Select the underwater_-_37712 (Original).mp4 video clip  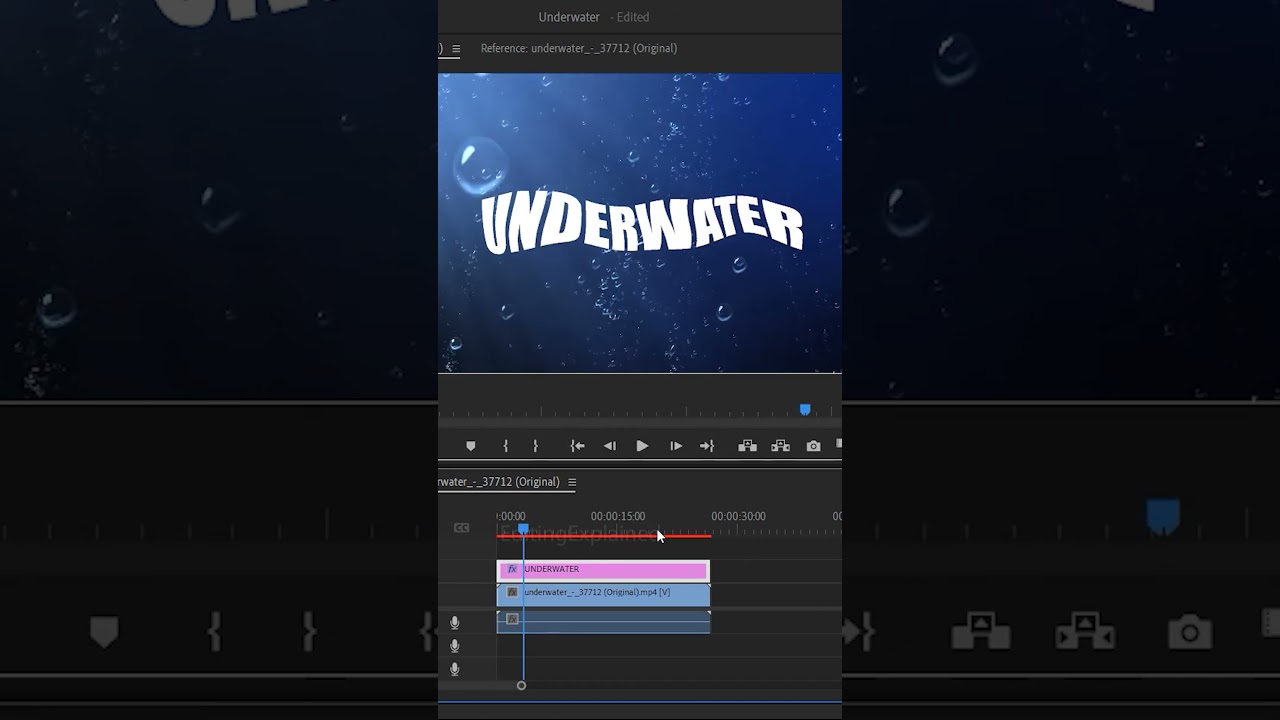[x=603, y=593]
